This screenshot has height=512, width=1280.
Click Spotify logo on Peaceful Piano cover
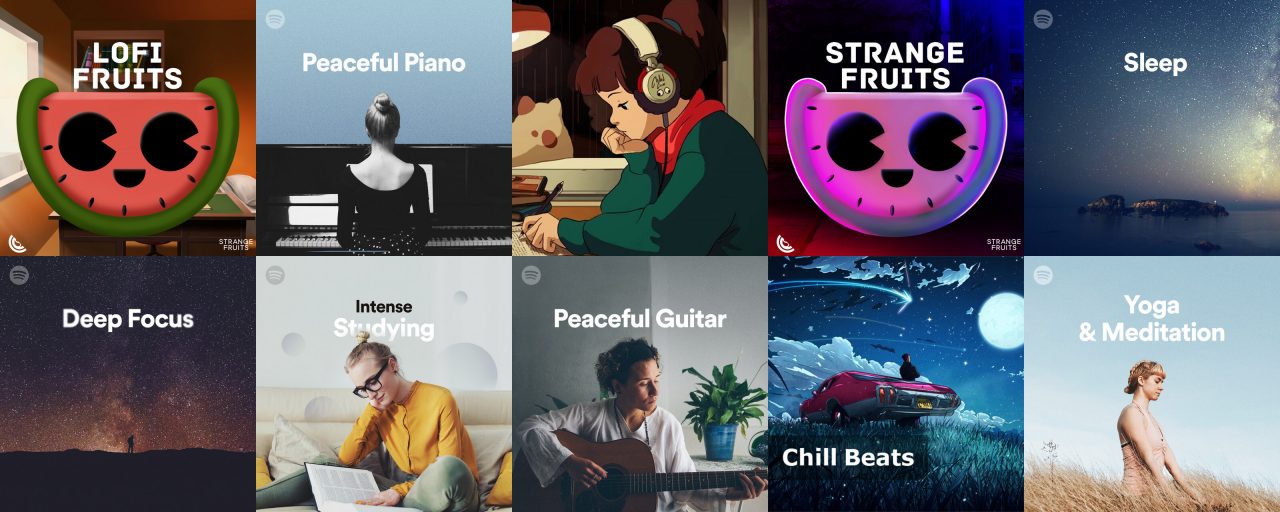click(x=275, y=19)
